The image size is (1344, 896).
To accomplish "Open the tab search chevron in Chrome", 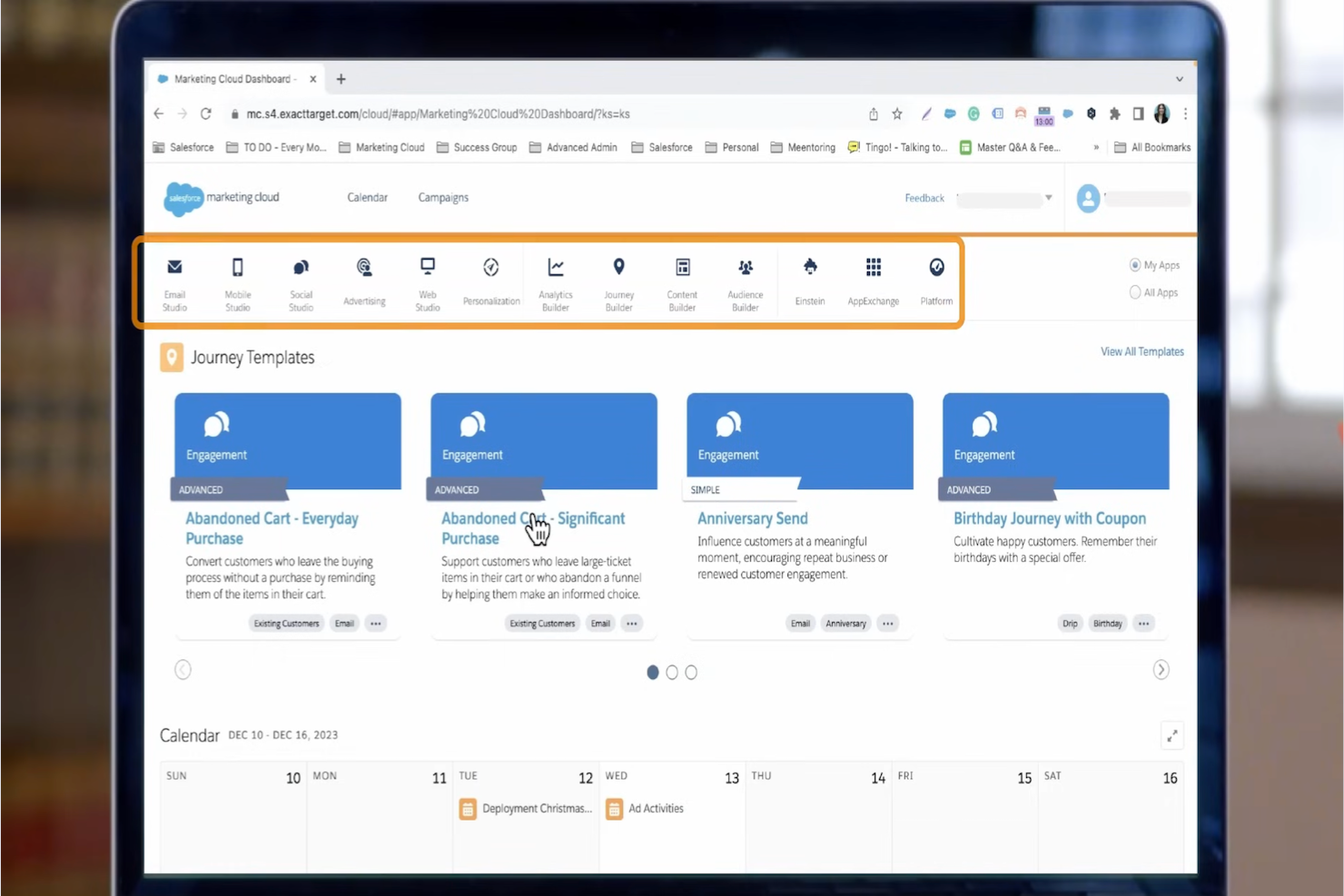I will [x=1179, y=79].
